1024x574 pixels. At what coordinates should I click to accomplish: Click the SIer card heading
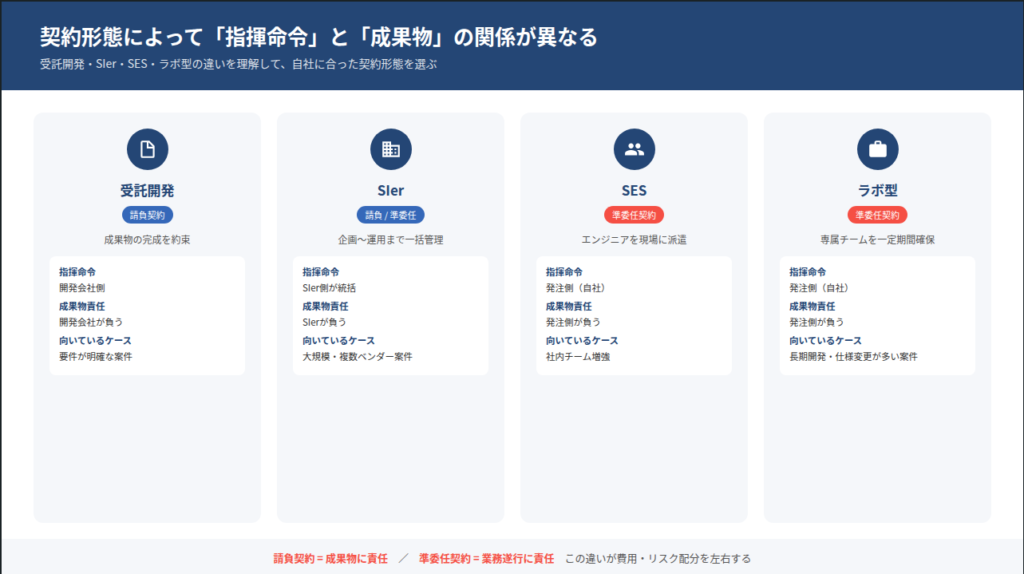tap(390, 191)
